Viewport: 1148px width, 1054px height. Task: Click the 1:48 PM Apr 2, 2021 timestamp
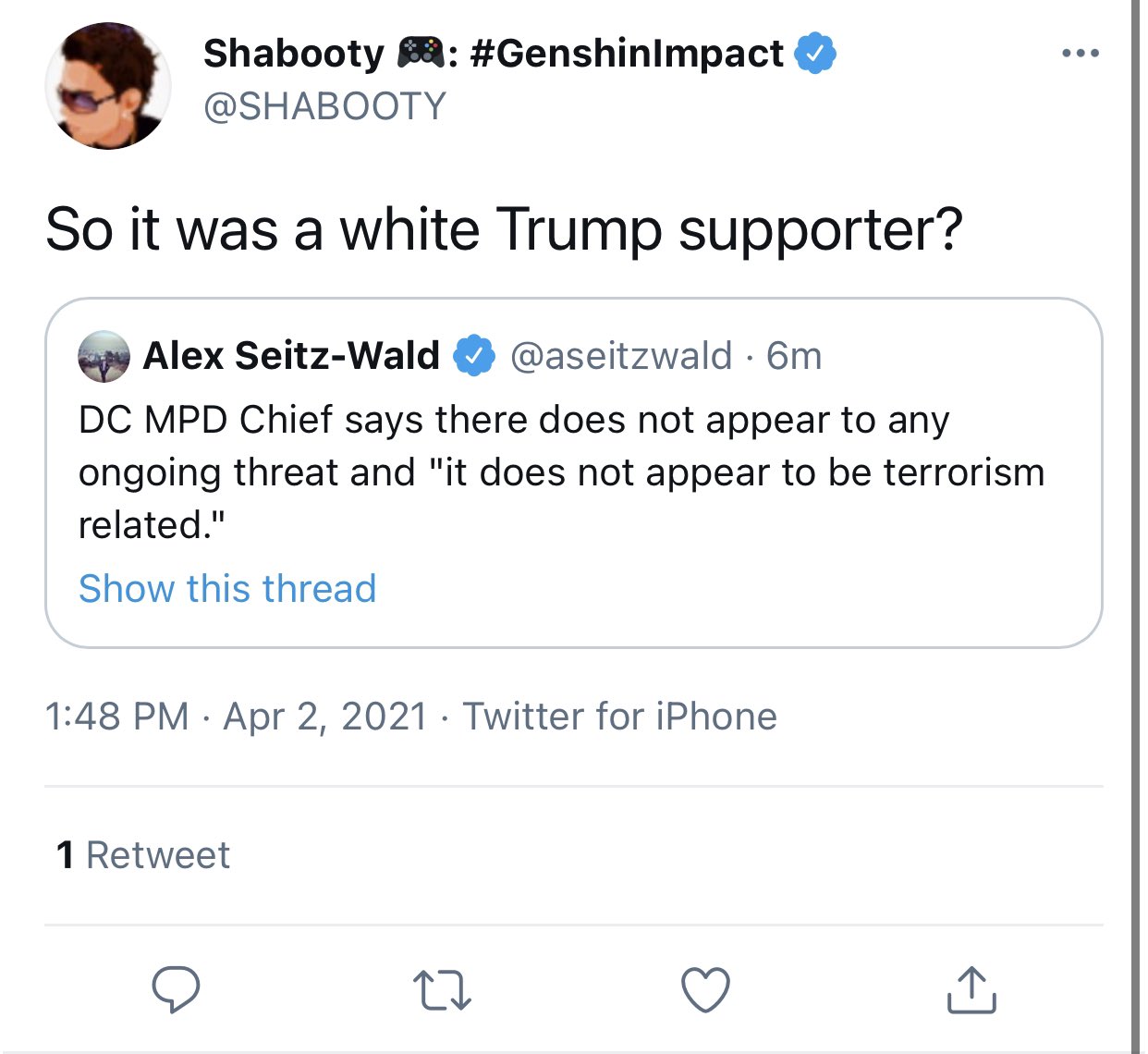point(236,717)
